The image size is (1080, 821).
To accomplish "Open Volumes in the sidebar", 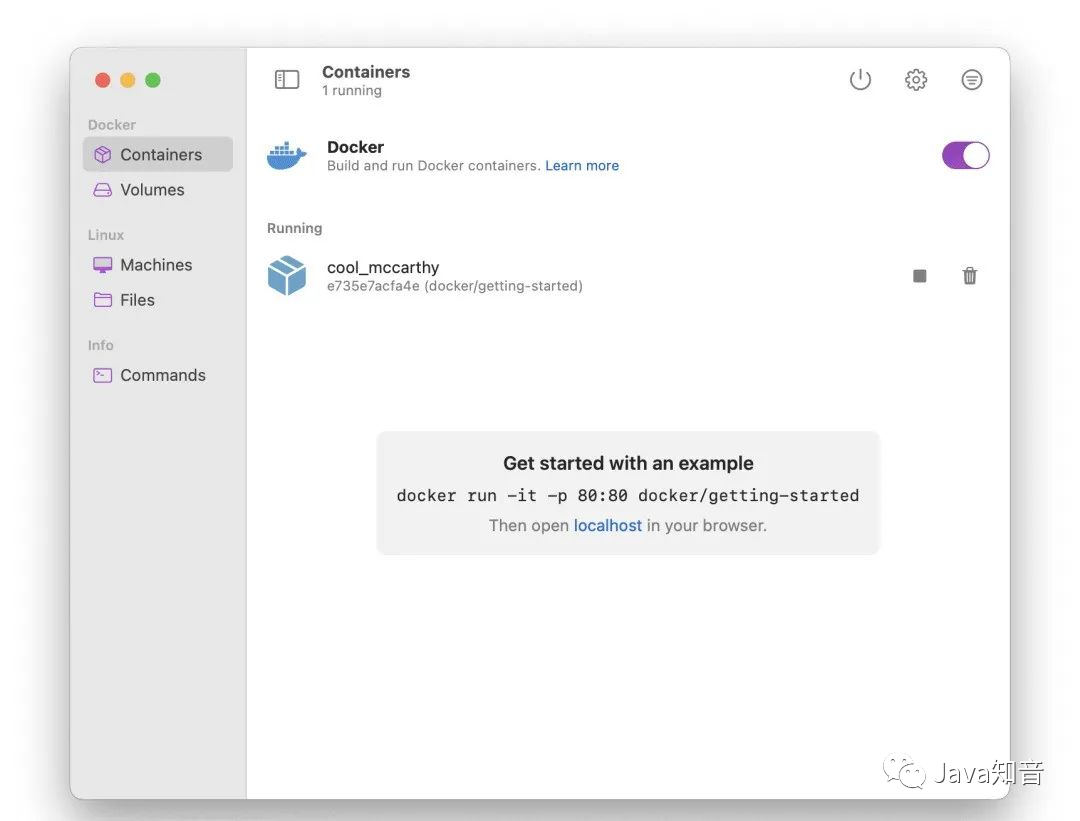I will pos(151,190).
